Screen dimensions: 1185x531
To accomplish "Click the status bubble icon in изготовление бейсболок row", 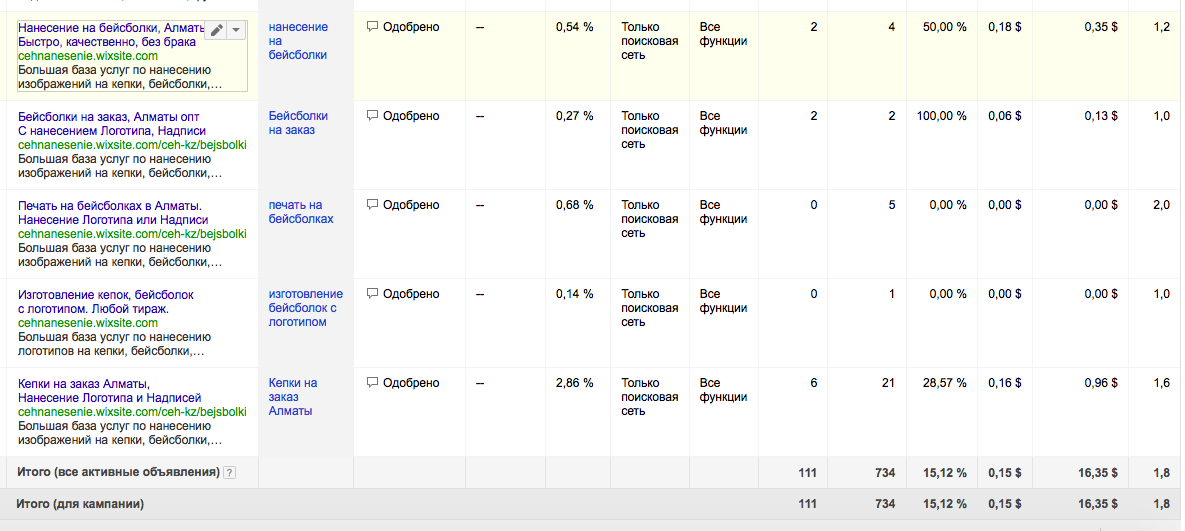I will (x=372, y=295).
